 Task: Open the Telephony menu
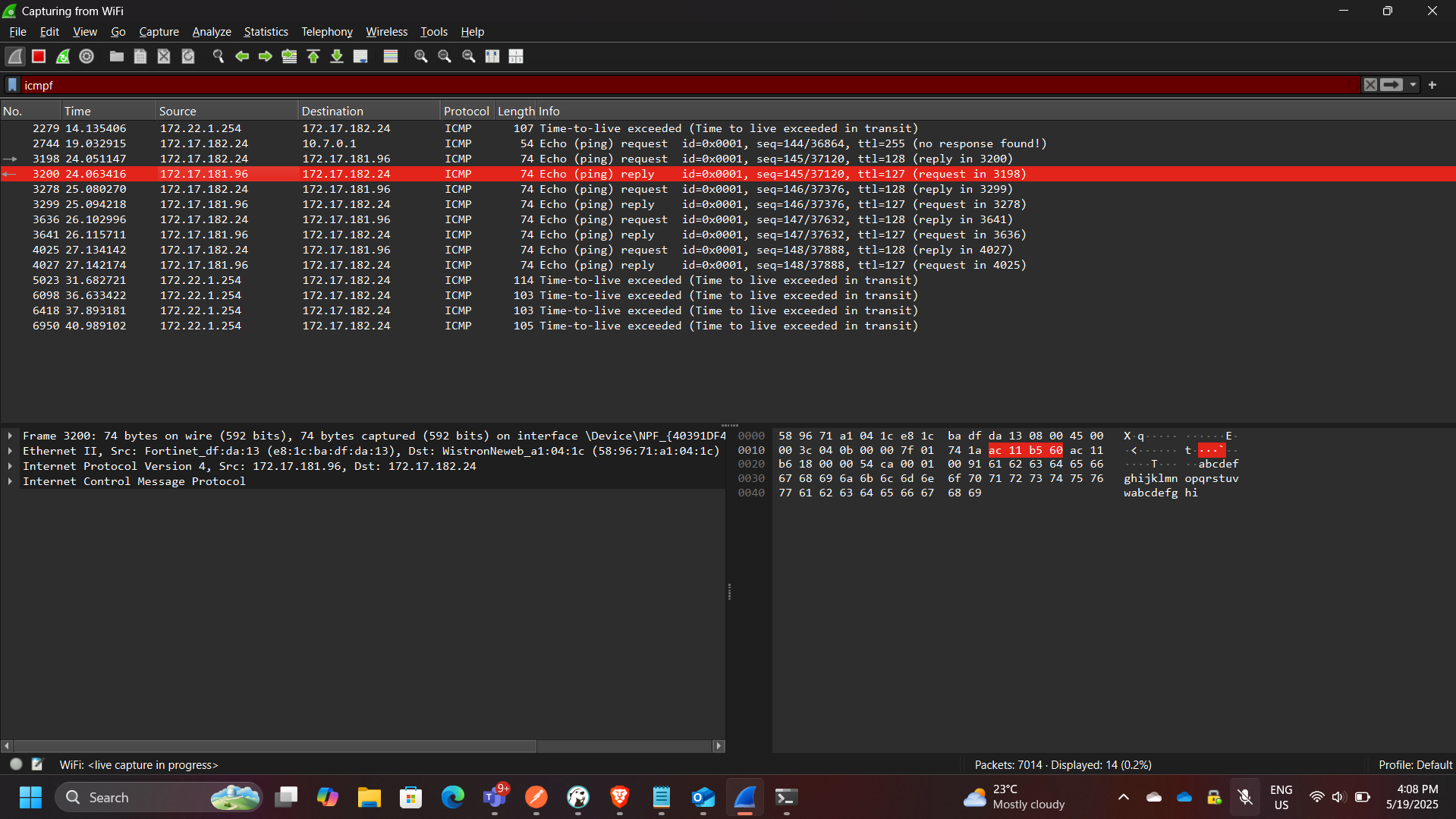[x=326, y=31]
